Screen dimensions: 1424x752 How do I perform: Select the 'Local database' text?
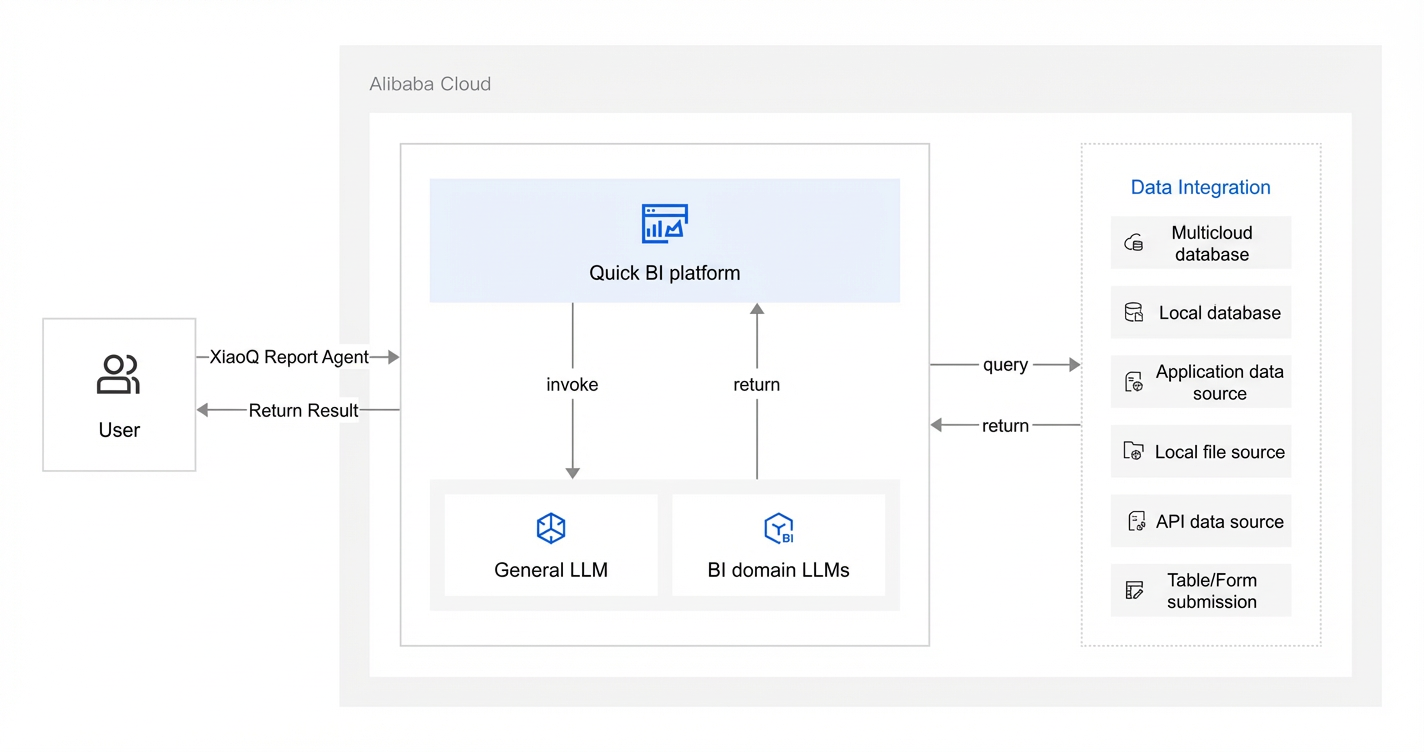click(x=1220, y=313)
